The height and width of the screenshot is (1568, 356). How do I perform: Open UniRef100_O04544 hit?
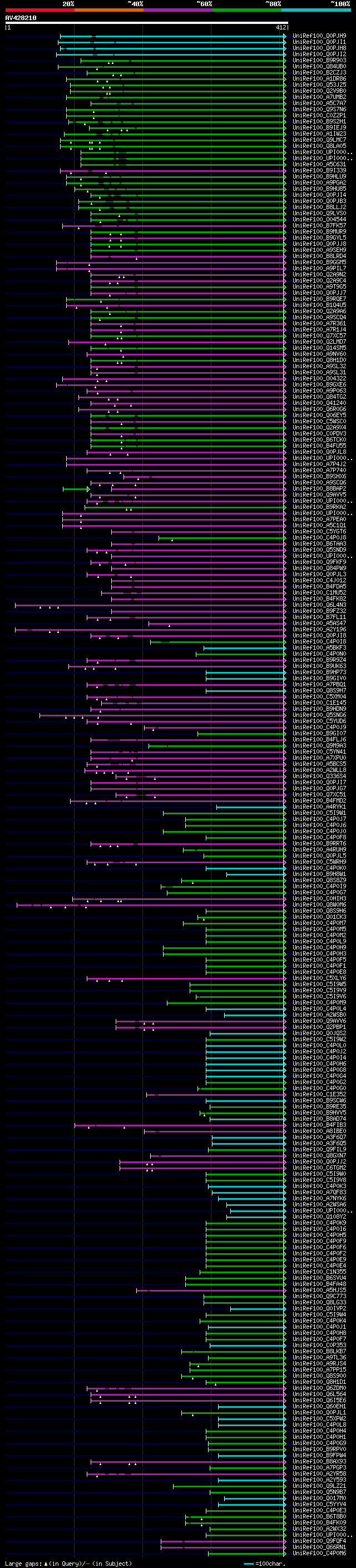pos(319,220)
